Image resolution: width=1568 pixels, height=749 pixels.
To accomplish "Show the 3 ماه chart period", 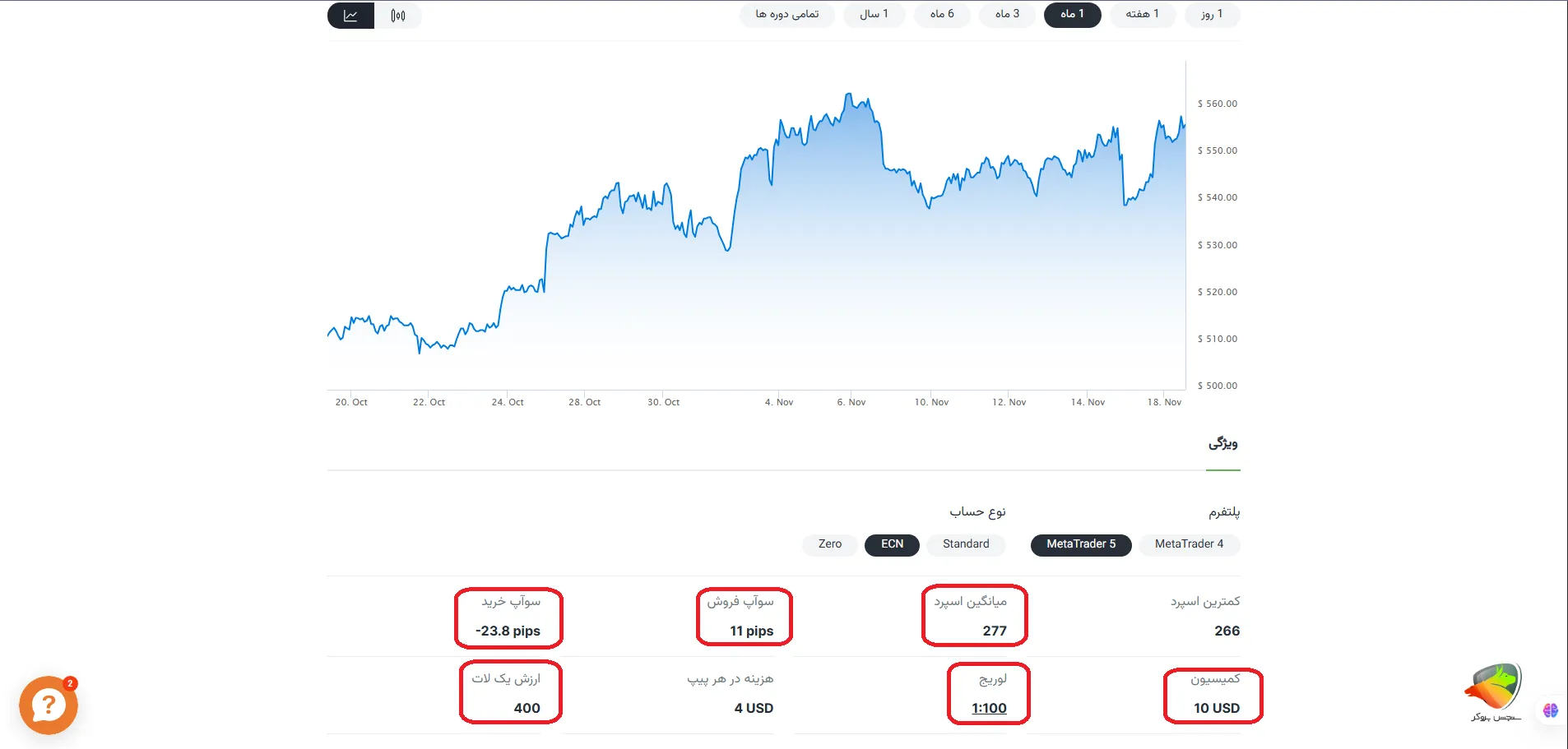I will (x=1007, y=15).
